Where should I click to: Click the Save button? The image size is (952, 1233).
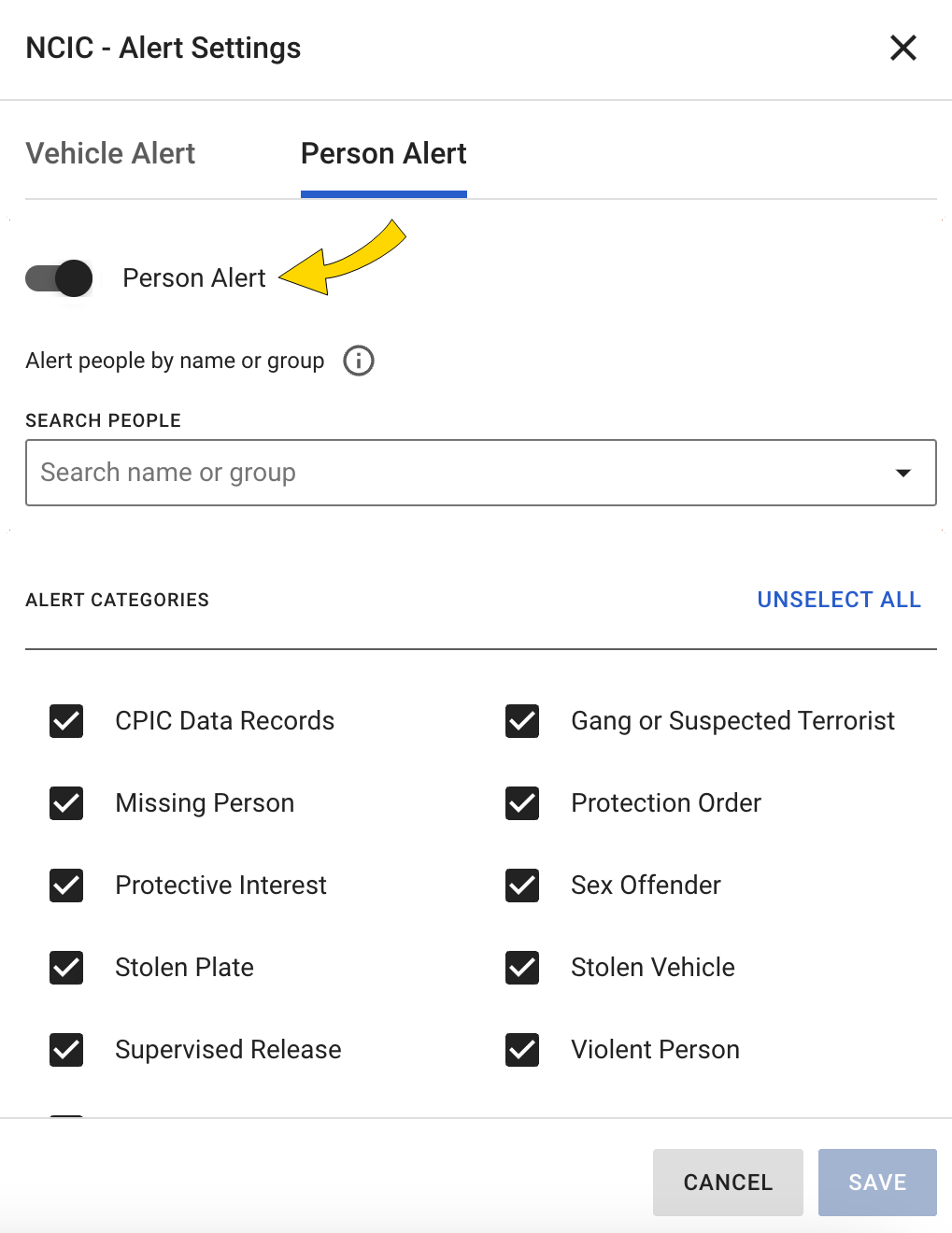[x=876, y=1183]
